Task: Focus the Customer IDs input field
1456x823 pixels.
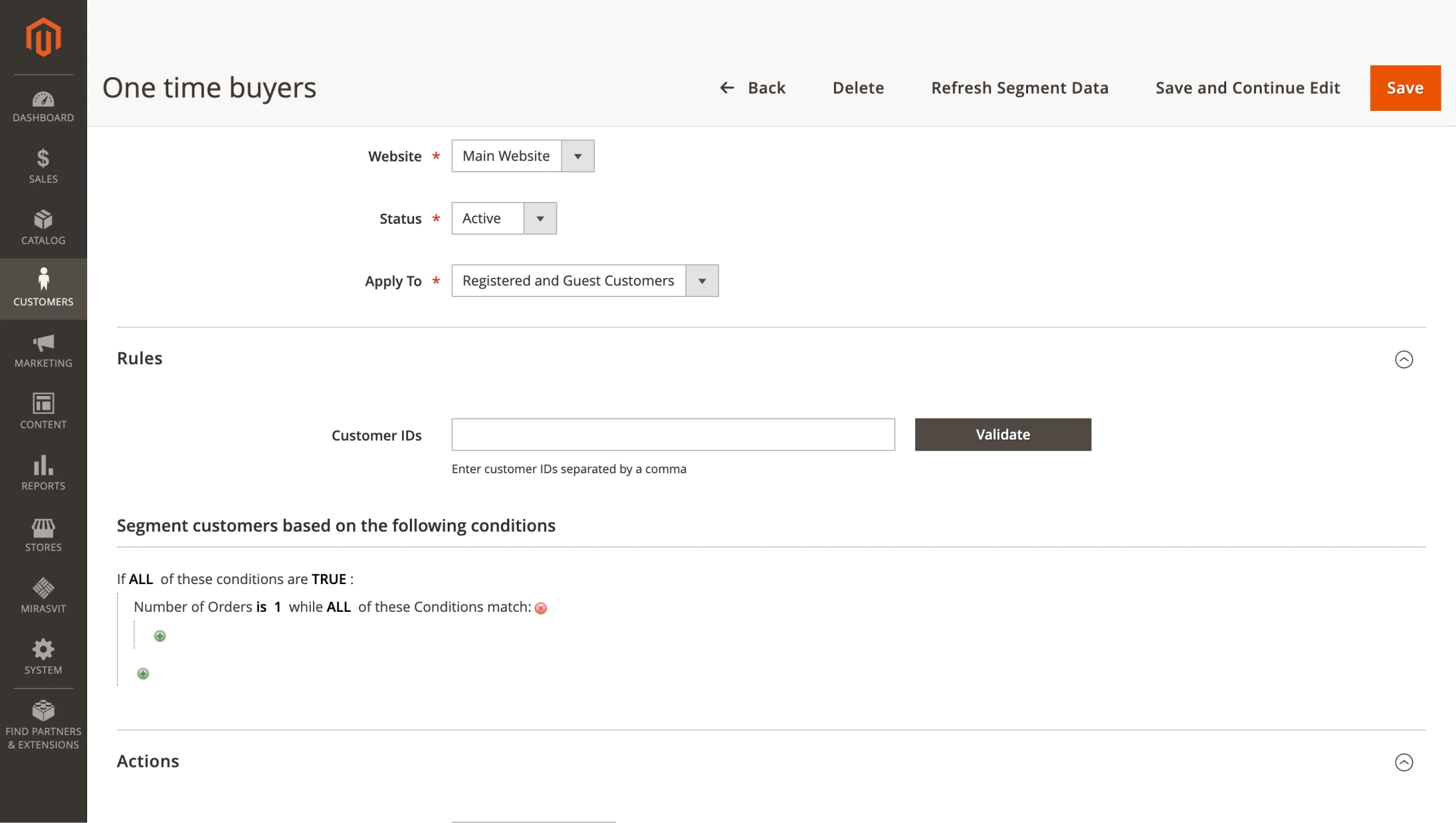Action: point(673,434)
